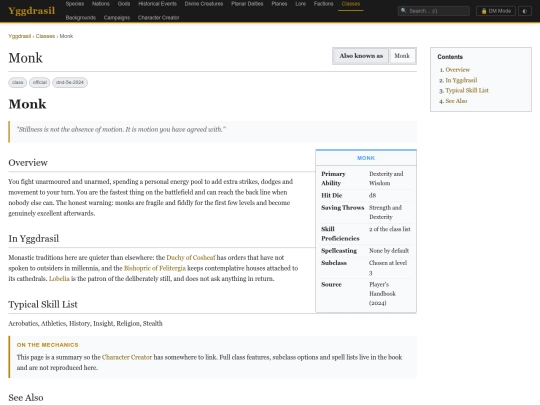Click 'None by default' spellcasting value
The width and height of the screenshot is (540, 405).
389,251
